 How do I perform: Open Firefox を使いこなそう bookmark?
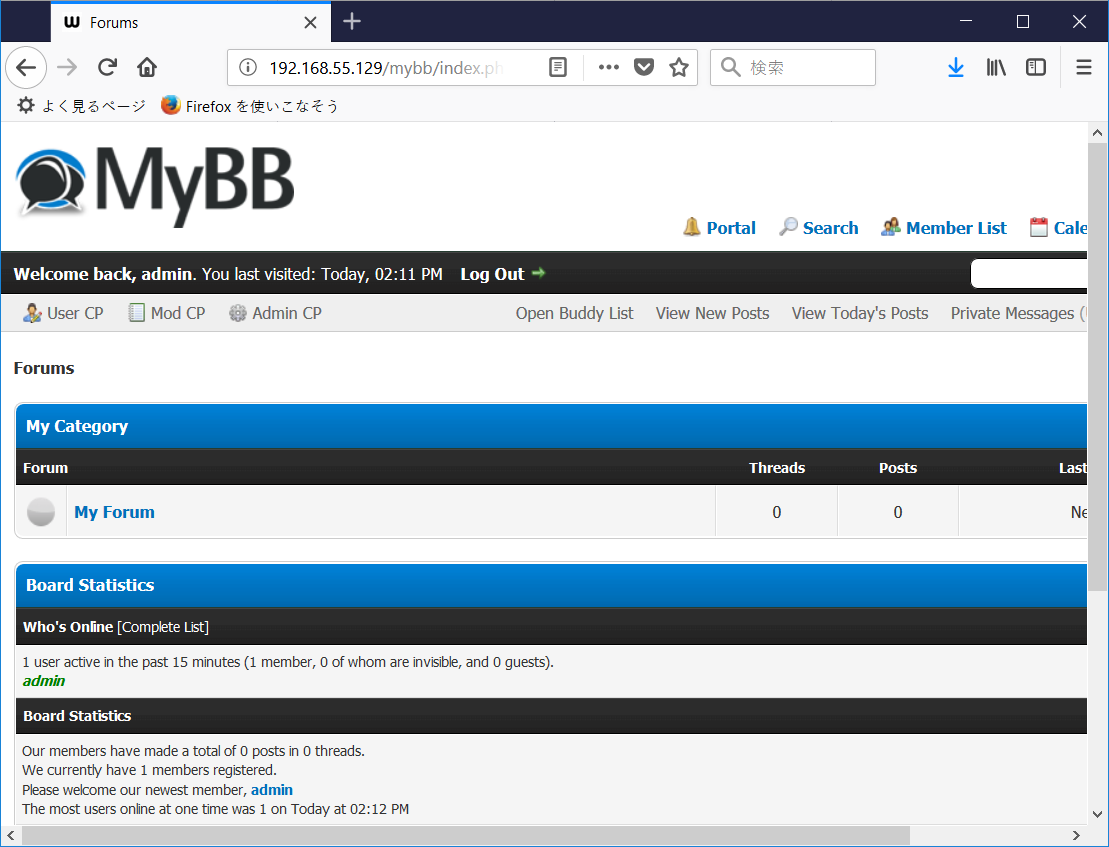[250, 106]
